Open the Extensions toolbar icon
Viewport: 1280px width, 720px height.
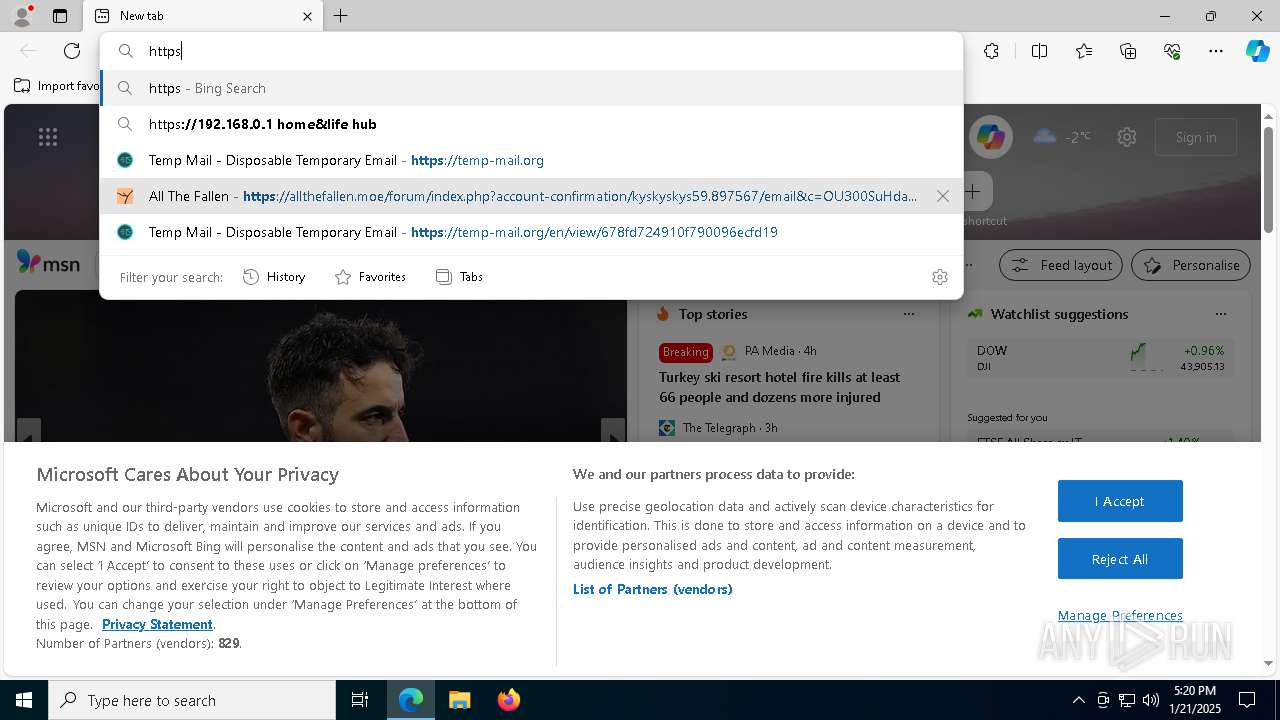991,51
